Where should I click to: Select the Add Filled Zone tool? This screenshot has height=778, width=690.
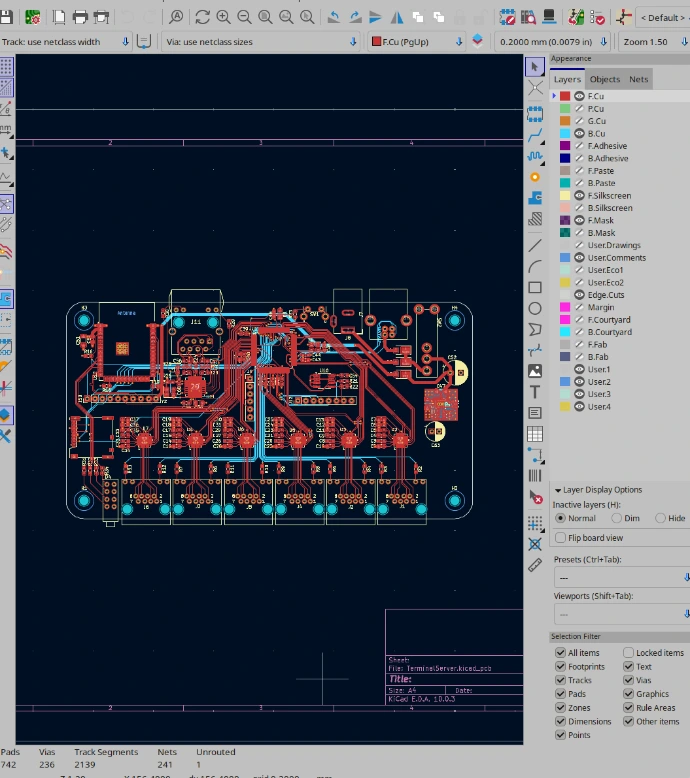(x=535, y=198)
